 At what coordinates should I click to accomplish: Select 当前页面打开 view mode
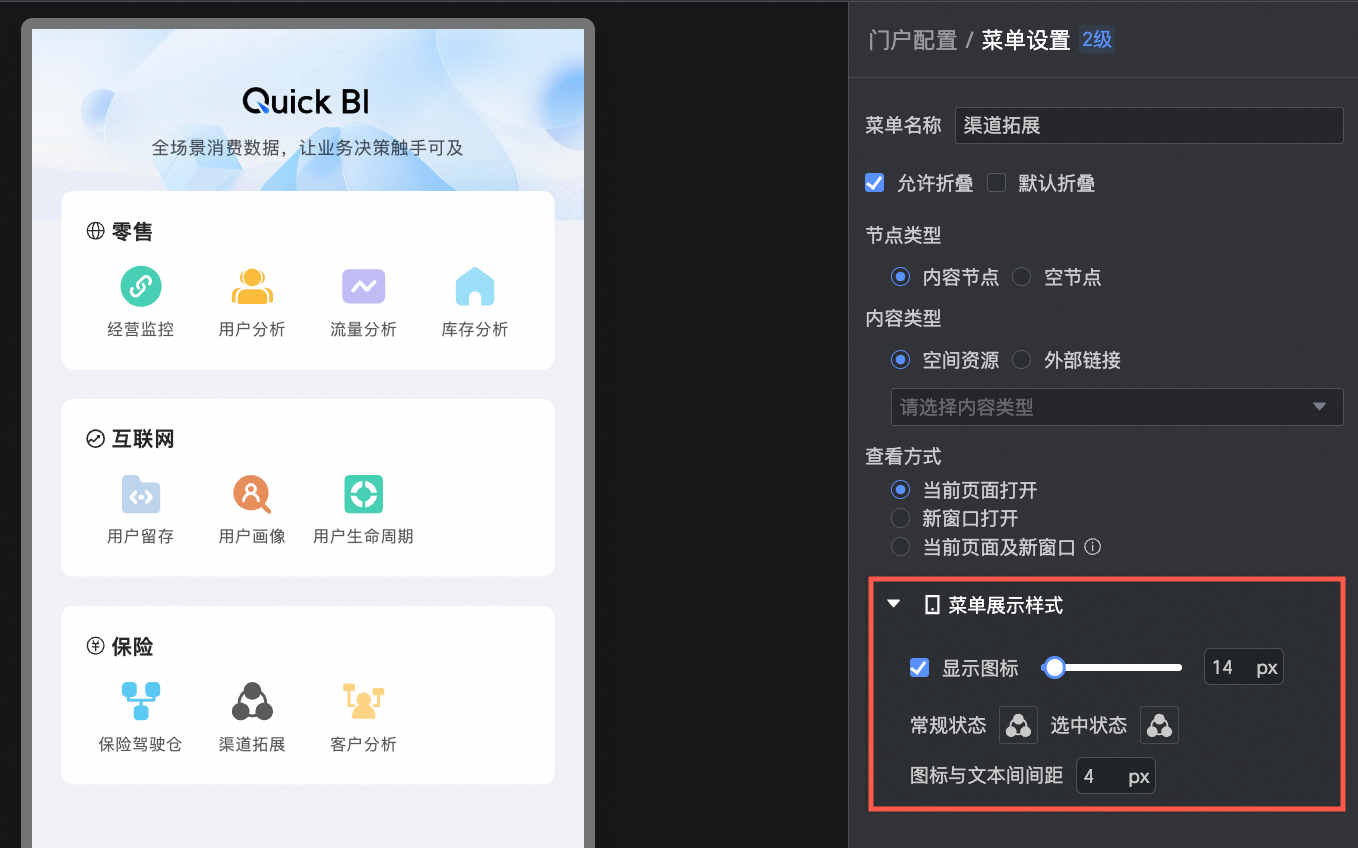[901, 490]
